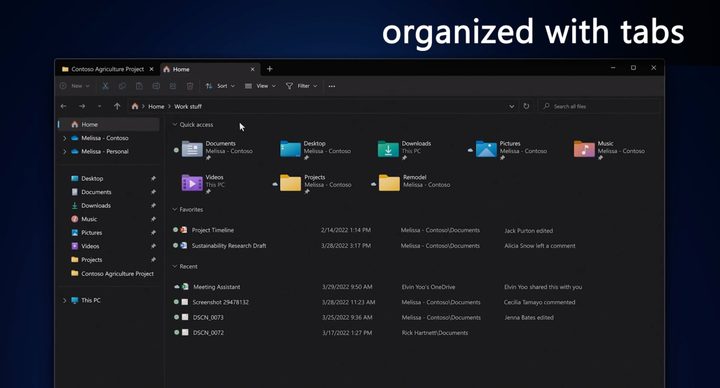Viewport: 720px width, 388px height.
Task: Open the Downloads folder tile in Quick access
Action: pos(405,150)
